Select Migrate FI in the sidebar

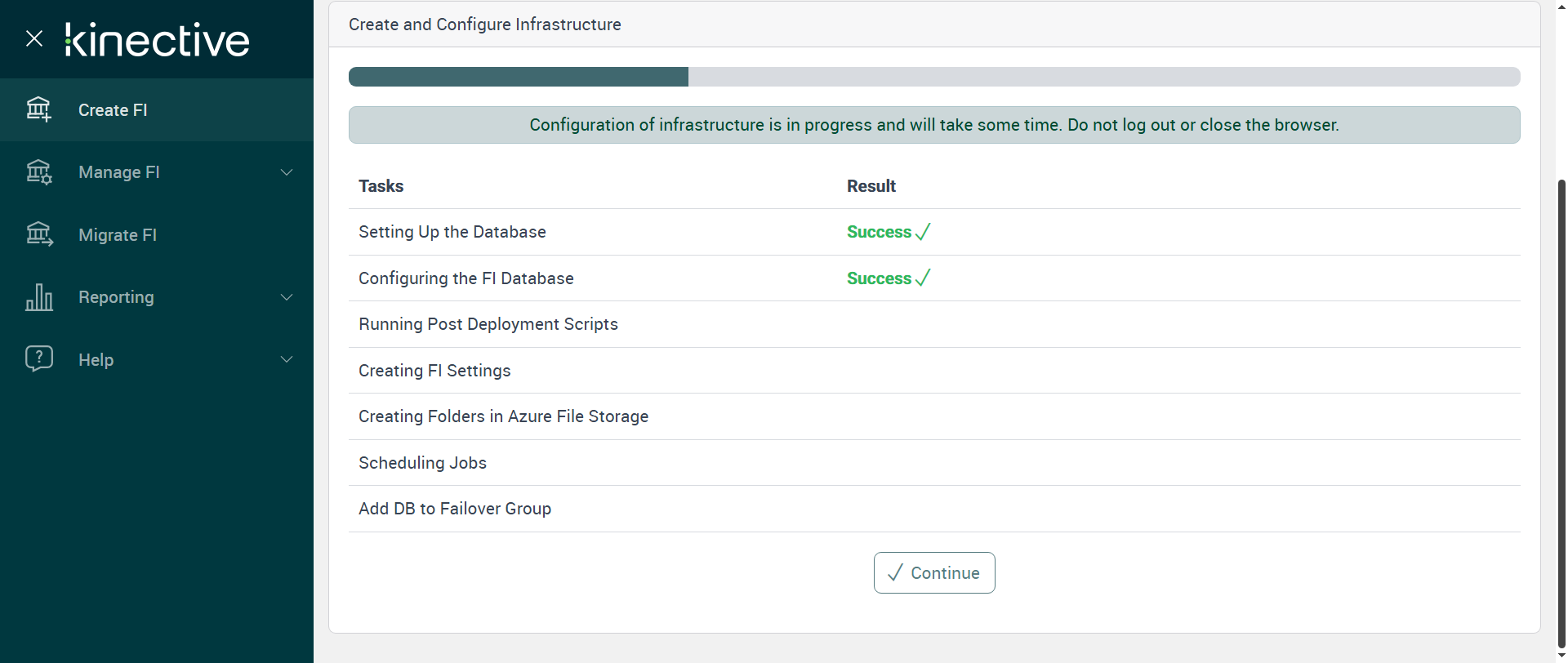tap(118, 235)
